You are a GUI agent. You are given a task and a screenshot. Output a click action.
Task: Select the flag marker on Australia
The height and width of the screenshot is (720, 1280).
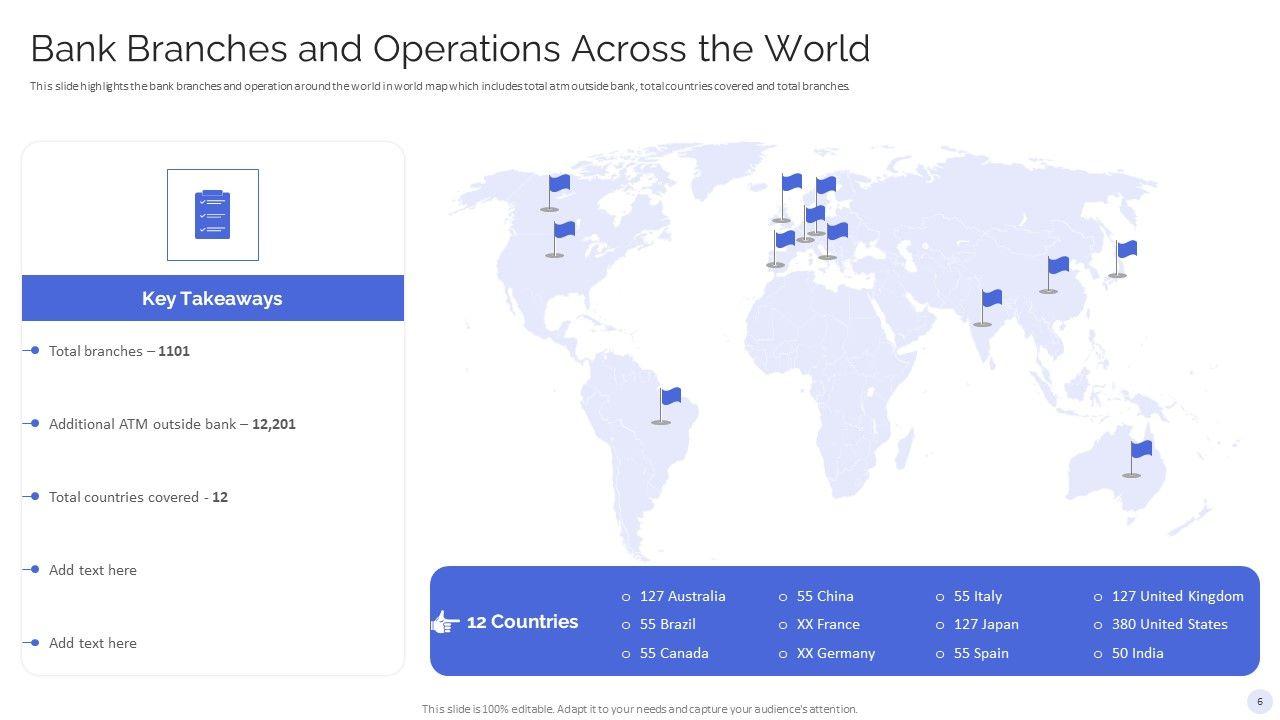[x=1136, y=459]
